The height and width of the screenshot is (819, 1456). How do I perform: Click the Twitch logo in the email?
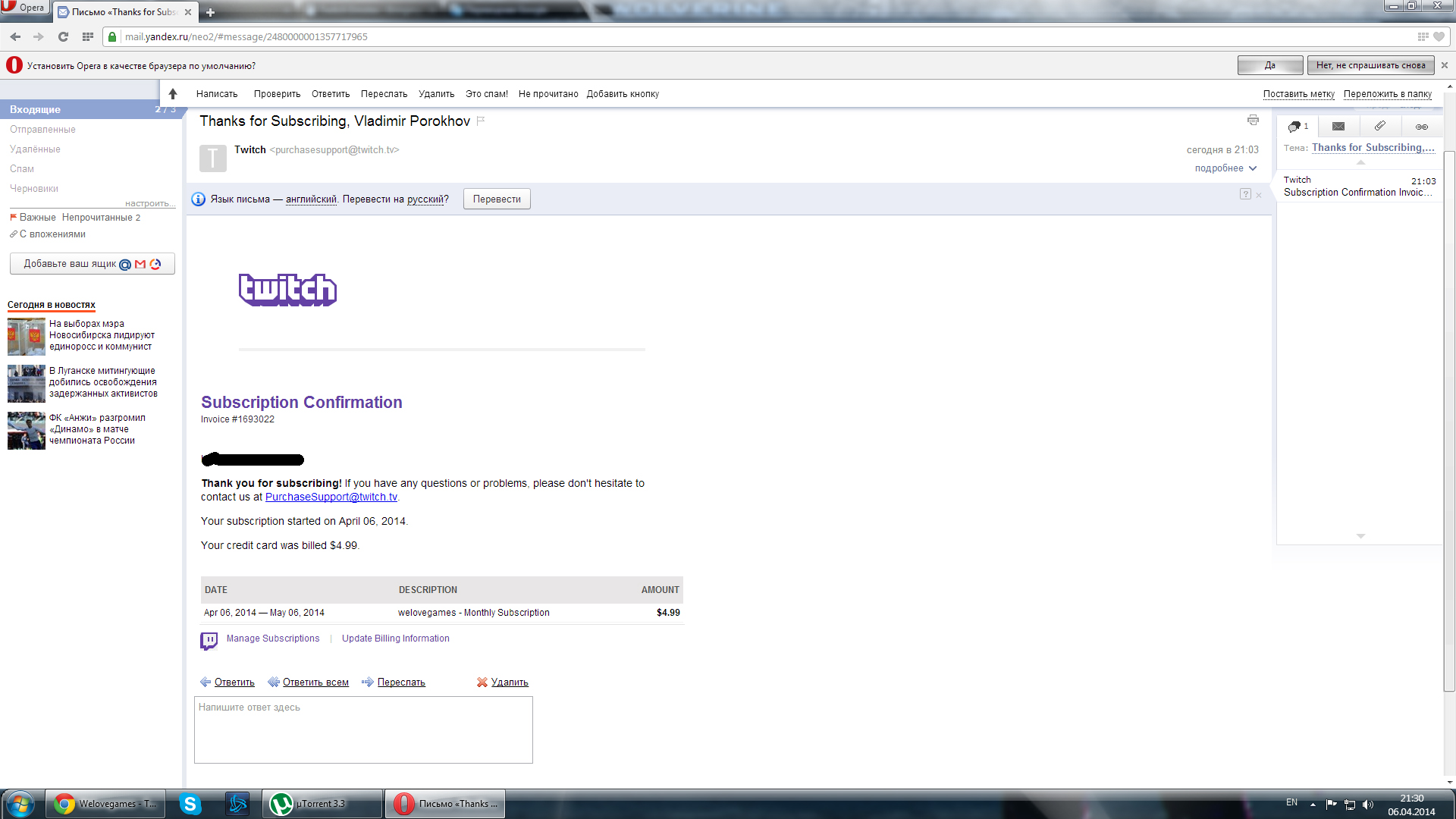coord(288,290)
